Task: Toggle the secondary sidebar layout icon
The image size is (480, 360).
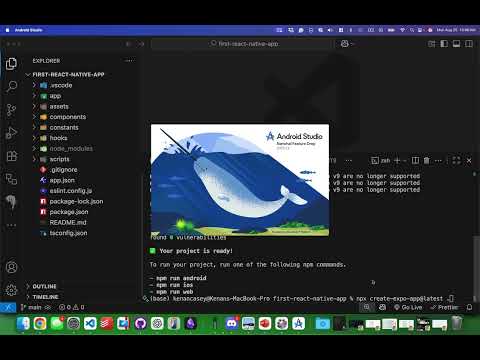Action: point(469,44)
